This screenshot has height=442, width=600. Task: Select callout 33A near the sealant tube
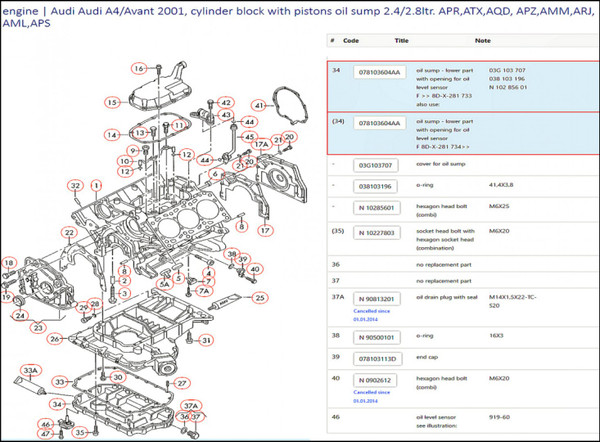(31, 371)
